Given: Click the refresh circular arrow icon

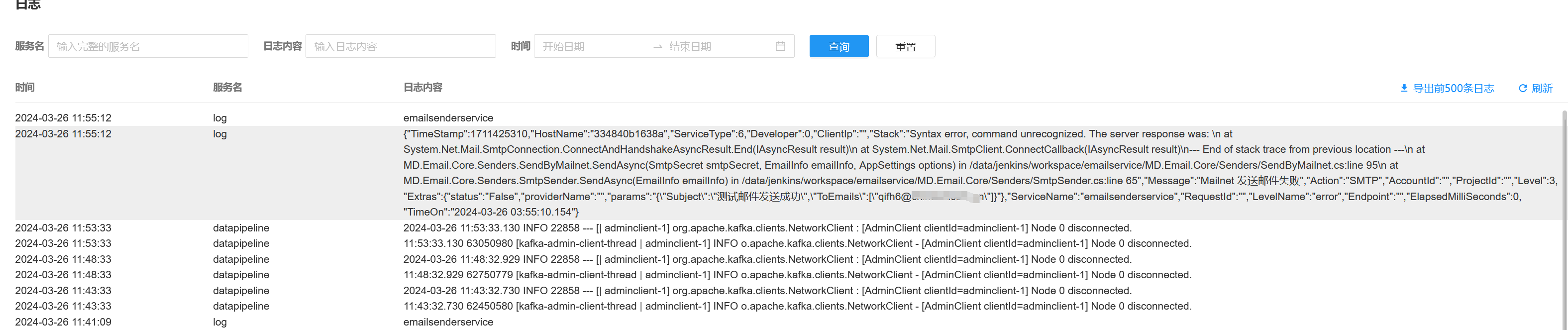Looking at the screenshot, I should [1522, 88].
